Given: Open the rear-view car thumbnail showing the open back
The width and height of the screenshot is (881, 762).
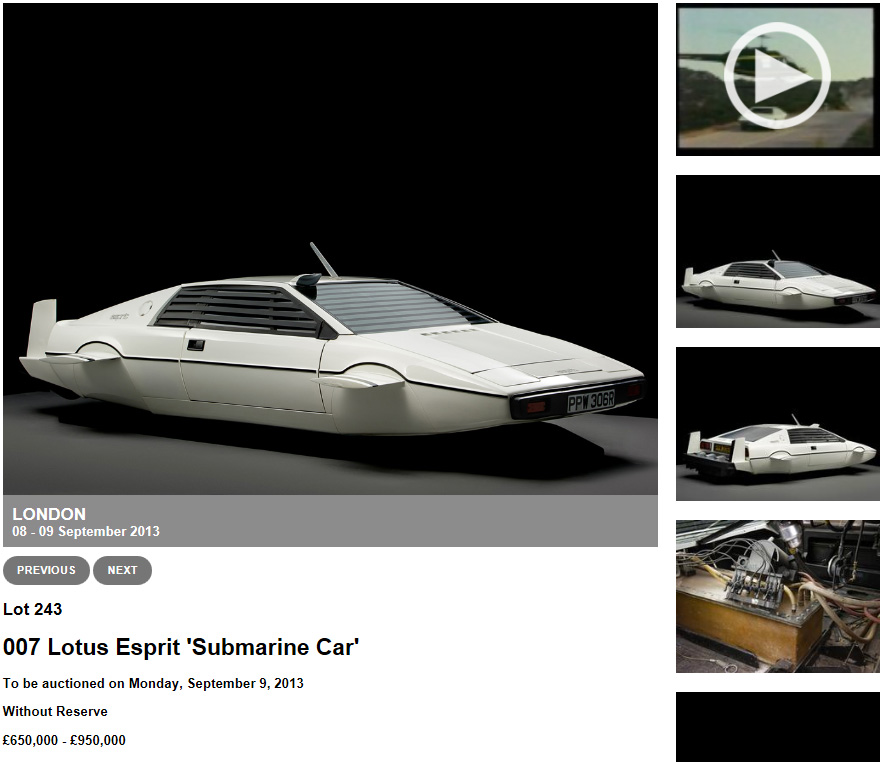Looking at the screenshot, I should (x=778, y=424).
